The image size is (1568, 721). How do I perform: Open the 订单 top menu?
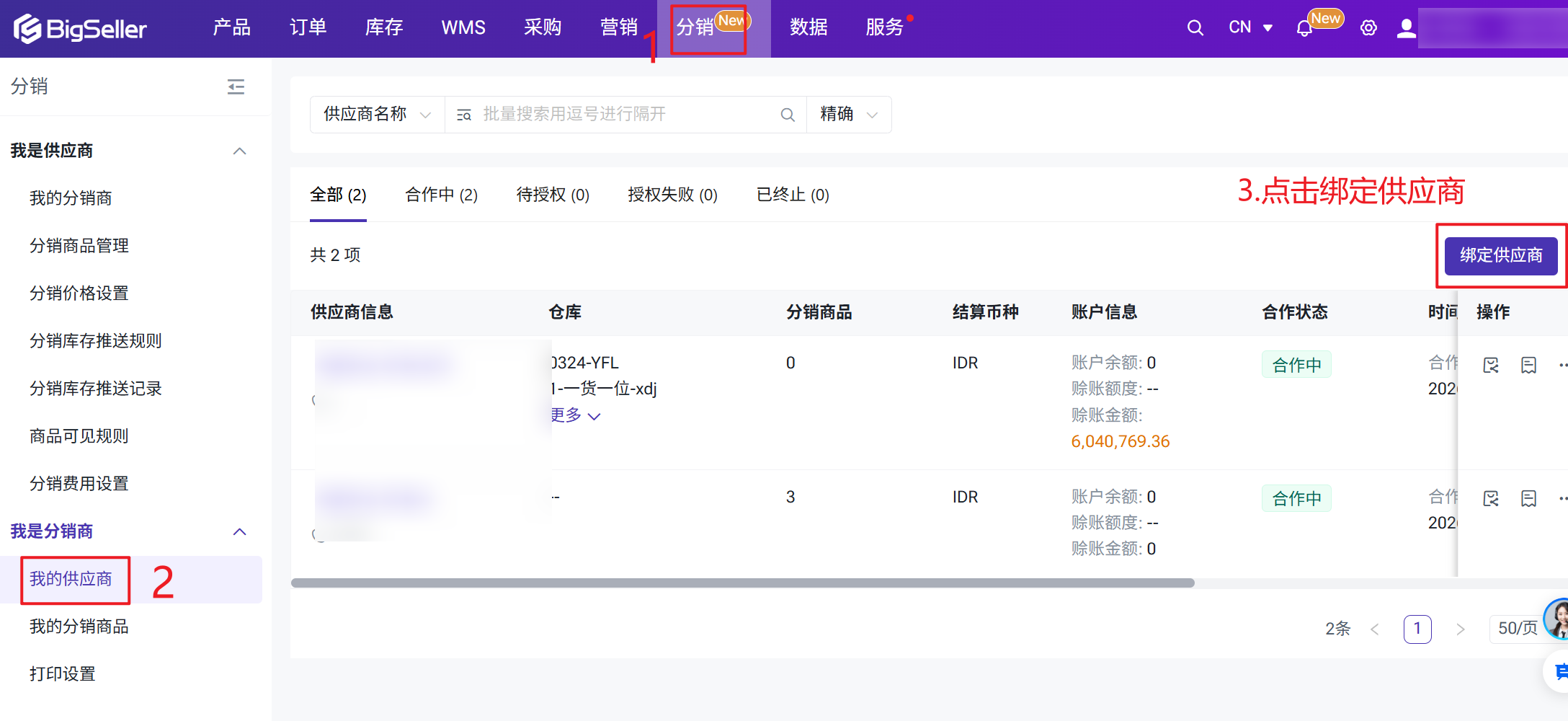click(x=308, y=28)
